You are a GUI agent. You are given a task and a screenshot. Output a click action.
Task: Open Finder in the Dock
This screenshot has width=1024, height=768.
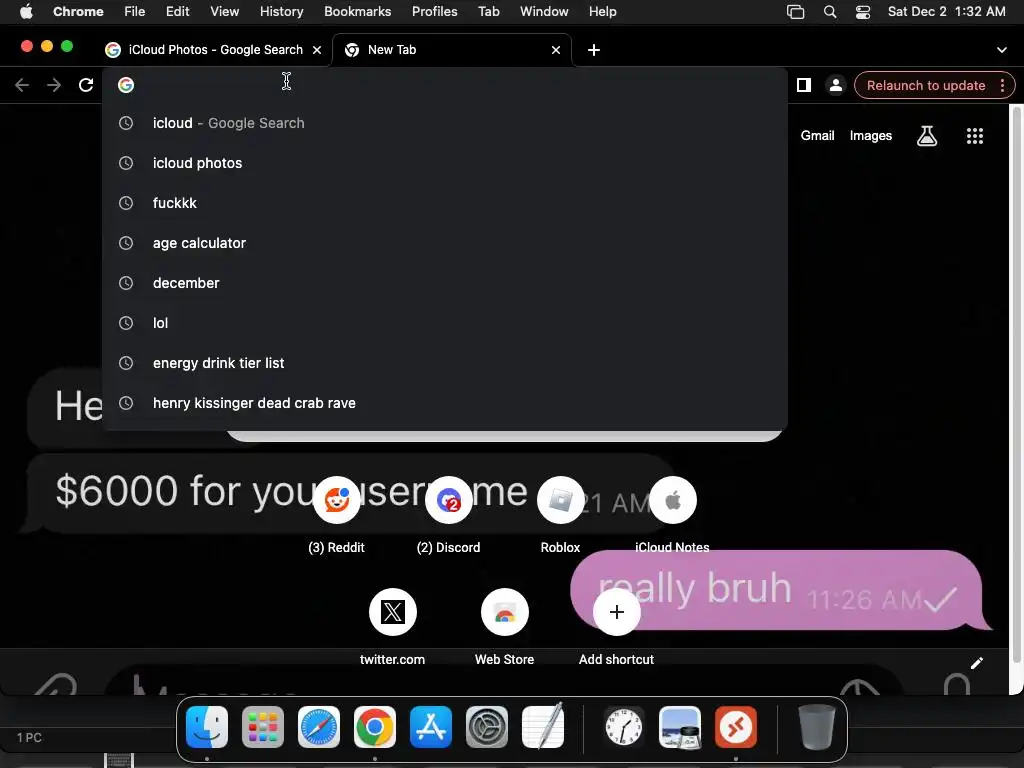pos(207,727)
